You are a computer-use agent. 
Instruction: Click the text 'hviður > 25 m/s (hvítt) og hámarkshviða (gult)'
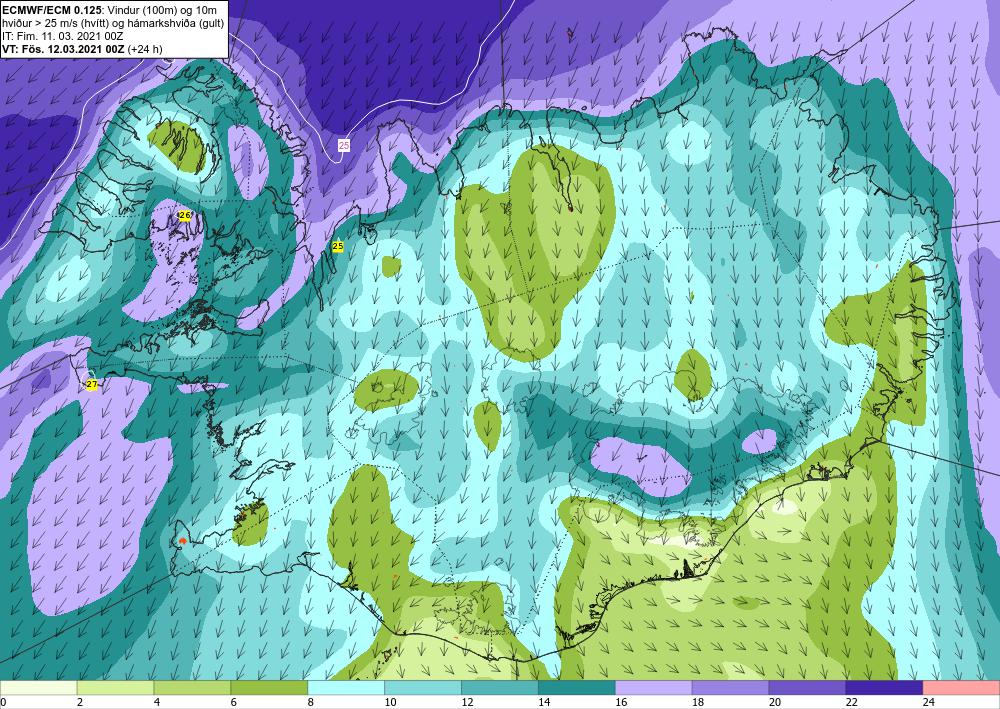coord(112,22)
